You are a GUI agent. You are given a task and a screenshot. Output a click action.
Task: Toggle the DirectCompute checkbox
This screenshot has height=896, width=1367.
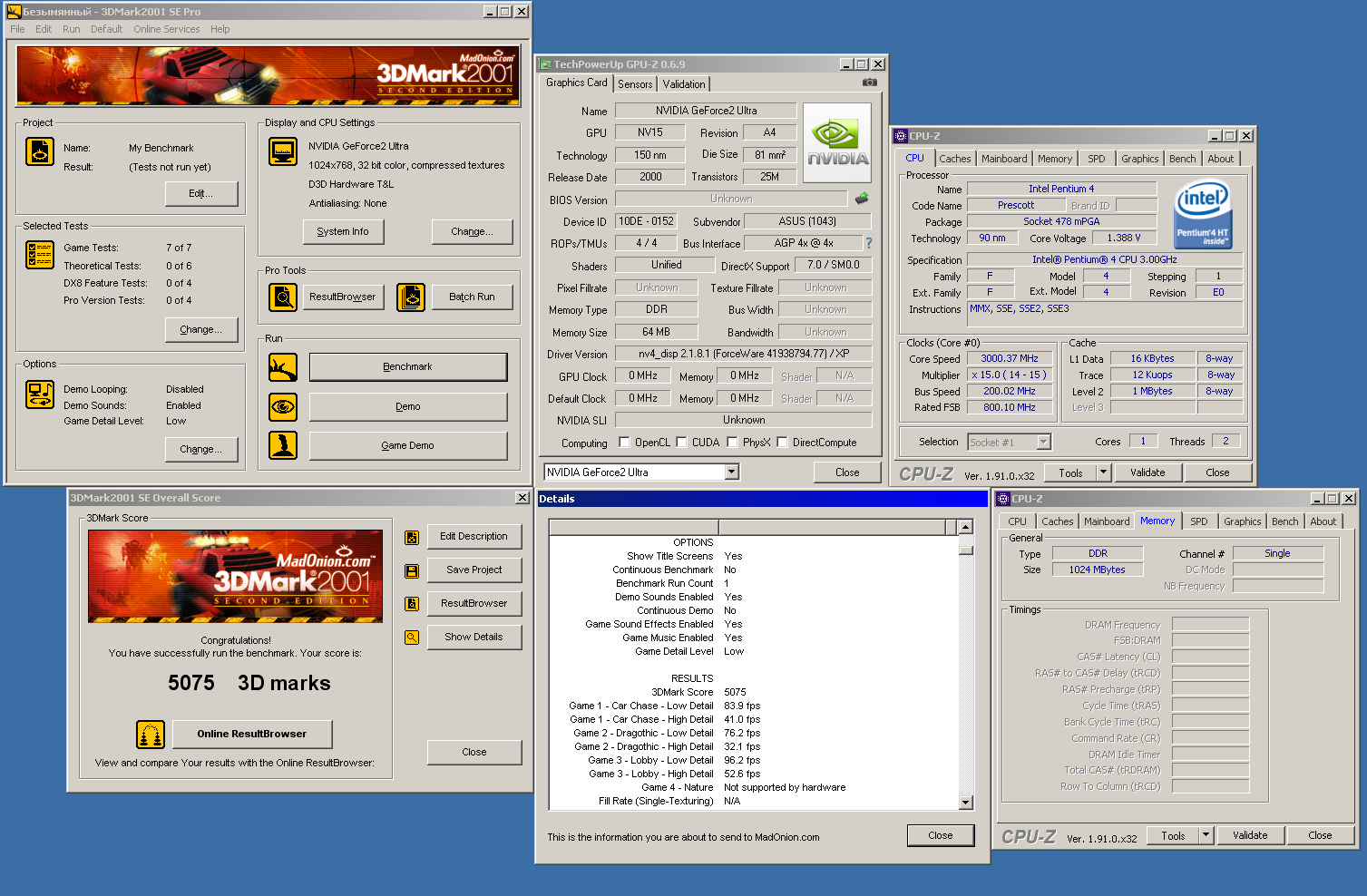pos(782,443)
